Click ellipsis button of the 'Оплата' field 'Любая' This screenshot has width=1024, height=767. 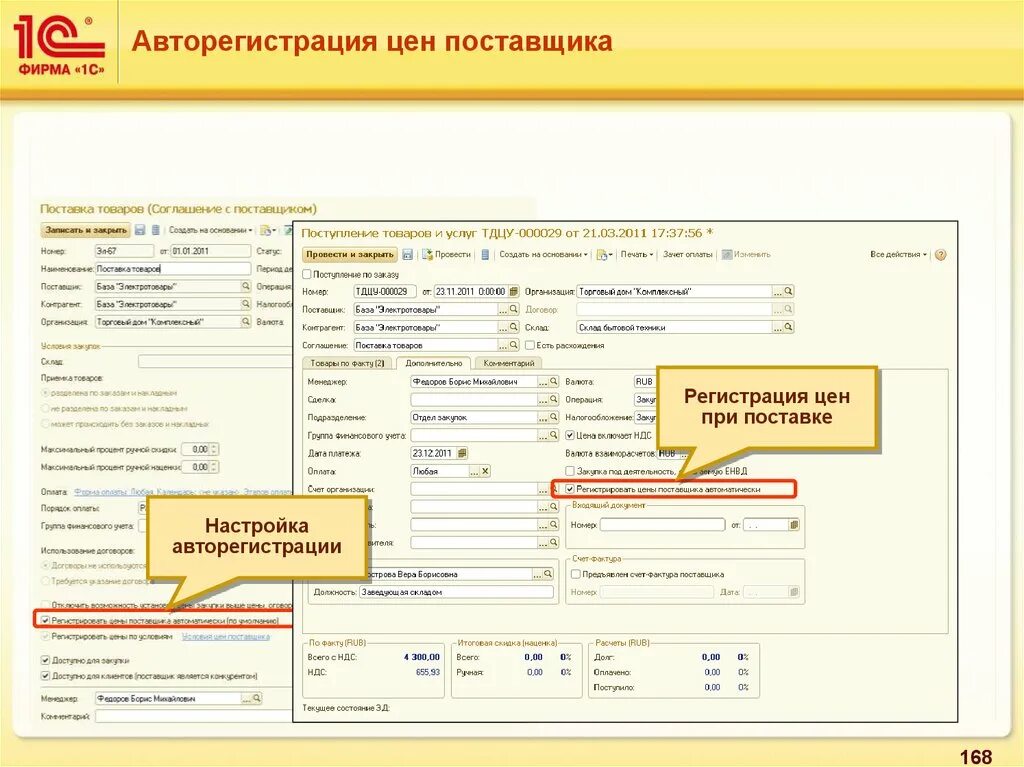(475, 471)
